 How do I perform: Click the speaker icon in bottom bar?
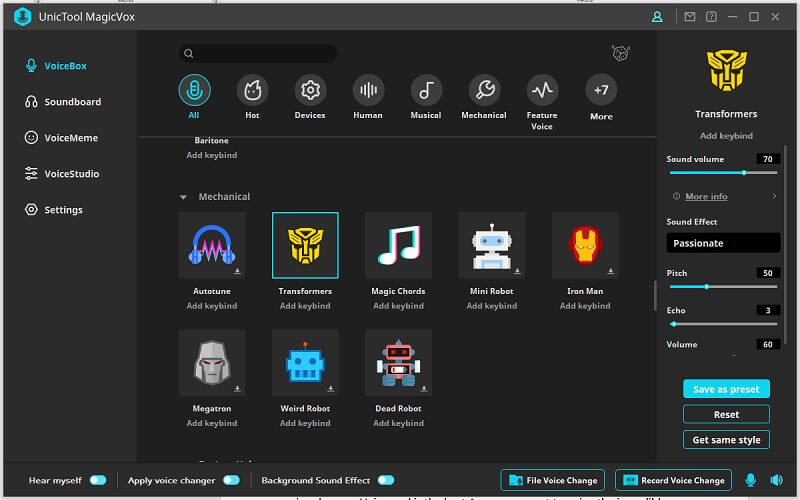point(777,481)
